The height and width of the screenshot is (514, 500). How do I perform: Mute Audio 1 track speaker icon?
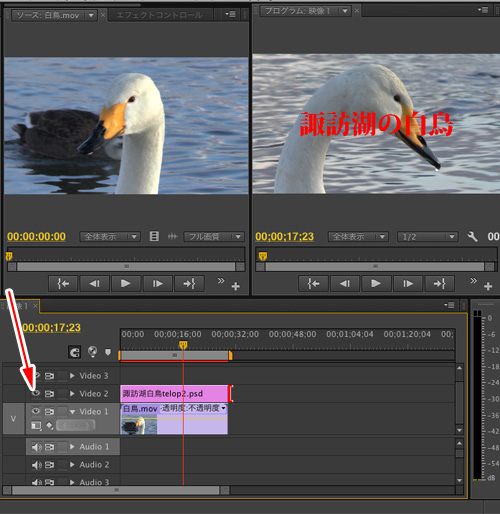tap(36, 447)
